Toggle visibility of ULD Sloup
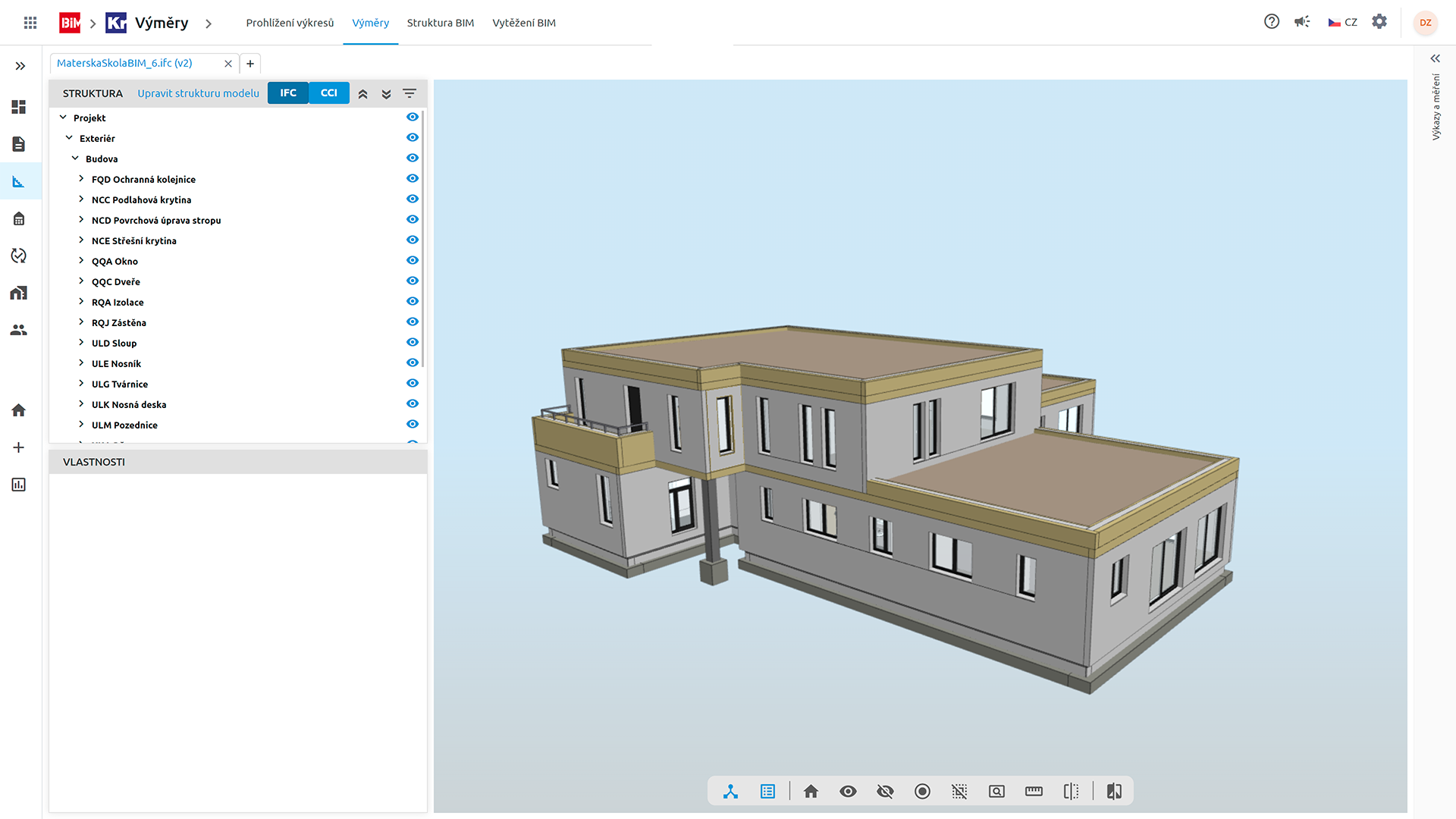 click(413, 342)
